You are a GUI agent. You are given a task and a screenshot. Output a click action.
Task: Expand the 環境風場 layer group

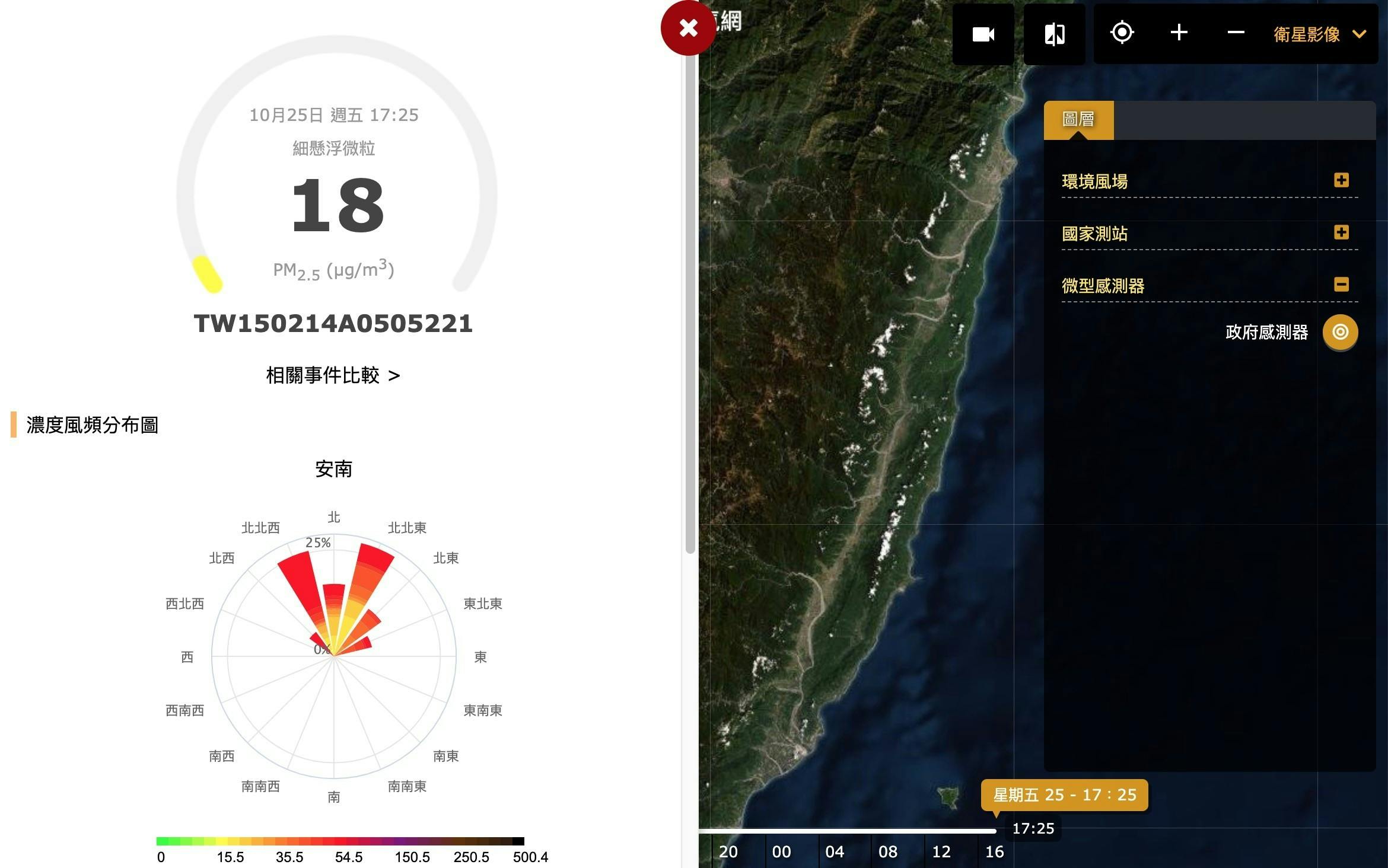[x=1341, y=180]
